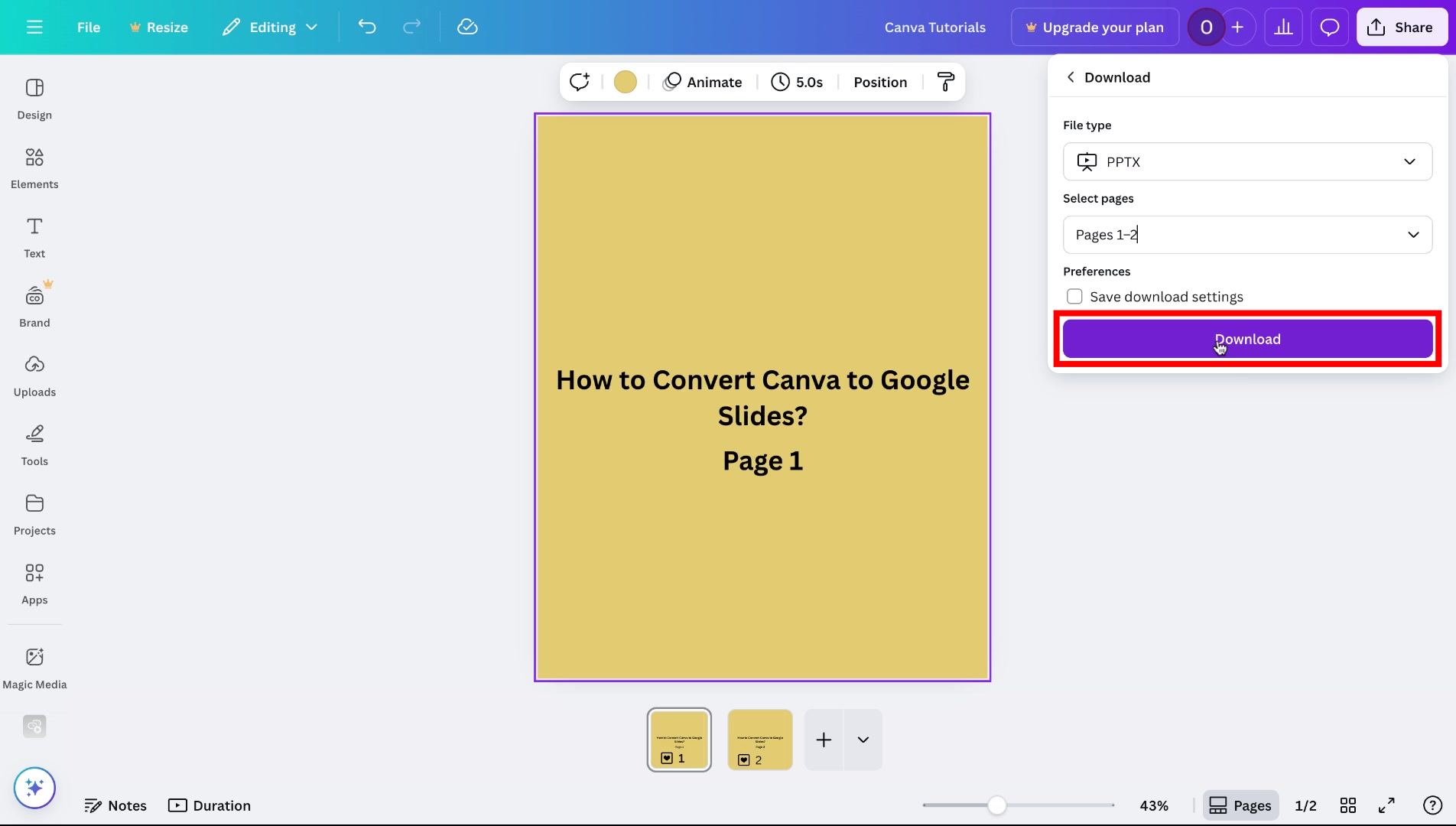Viewport: 1456px width, 826px height.
Task: Toggle the Notes panel at the bottom
Action: (115, 805)
